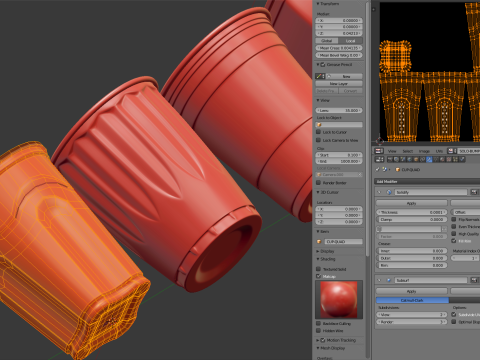Image resolution: width=480 pixels, height=360 pixels.
Task: Toggle the Render Border checkbox
Action: [x=318, y=183]
